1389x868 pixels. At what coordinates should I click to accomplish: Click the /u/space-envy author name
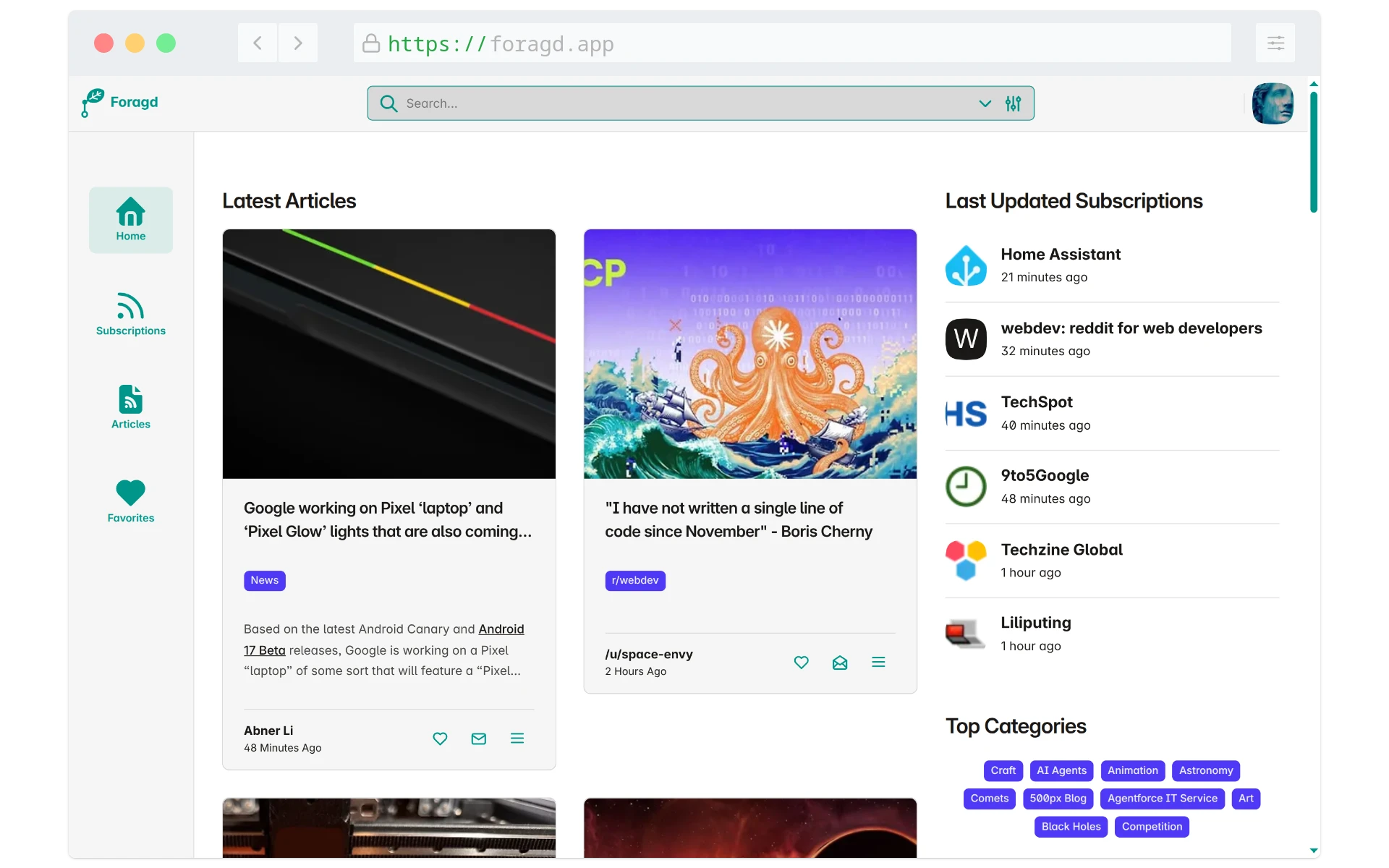649,655
